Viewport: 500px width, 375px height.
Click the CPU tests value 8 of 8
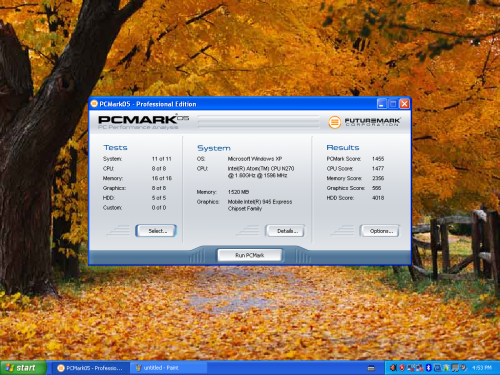pyautogui.click(x=159, y=169)
